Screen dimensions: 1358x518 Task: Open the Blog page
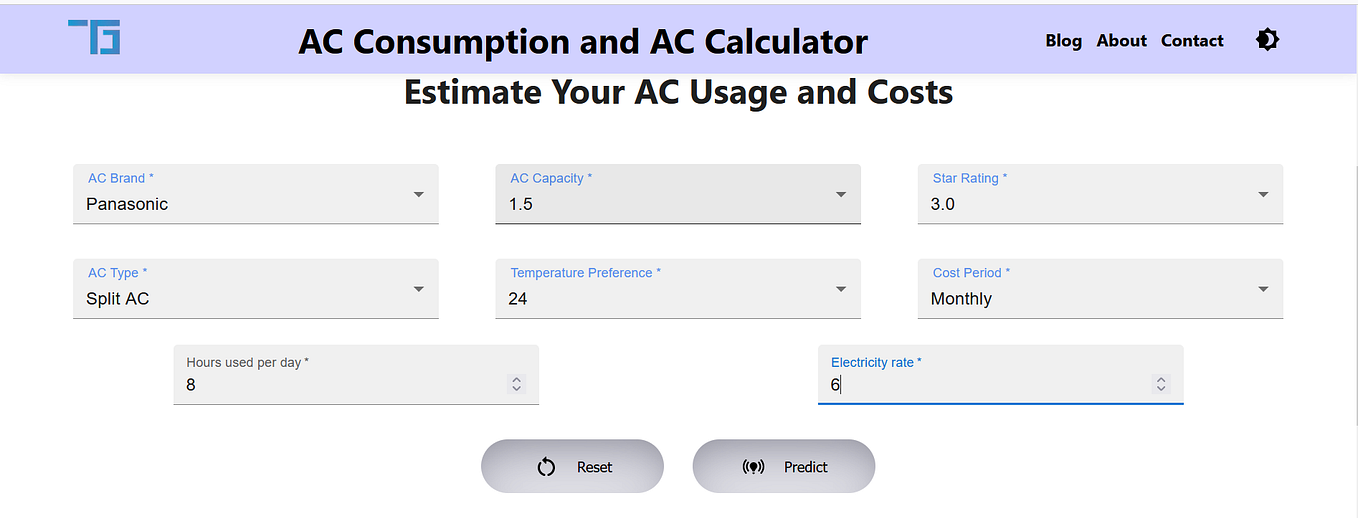point(1063,41)
